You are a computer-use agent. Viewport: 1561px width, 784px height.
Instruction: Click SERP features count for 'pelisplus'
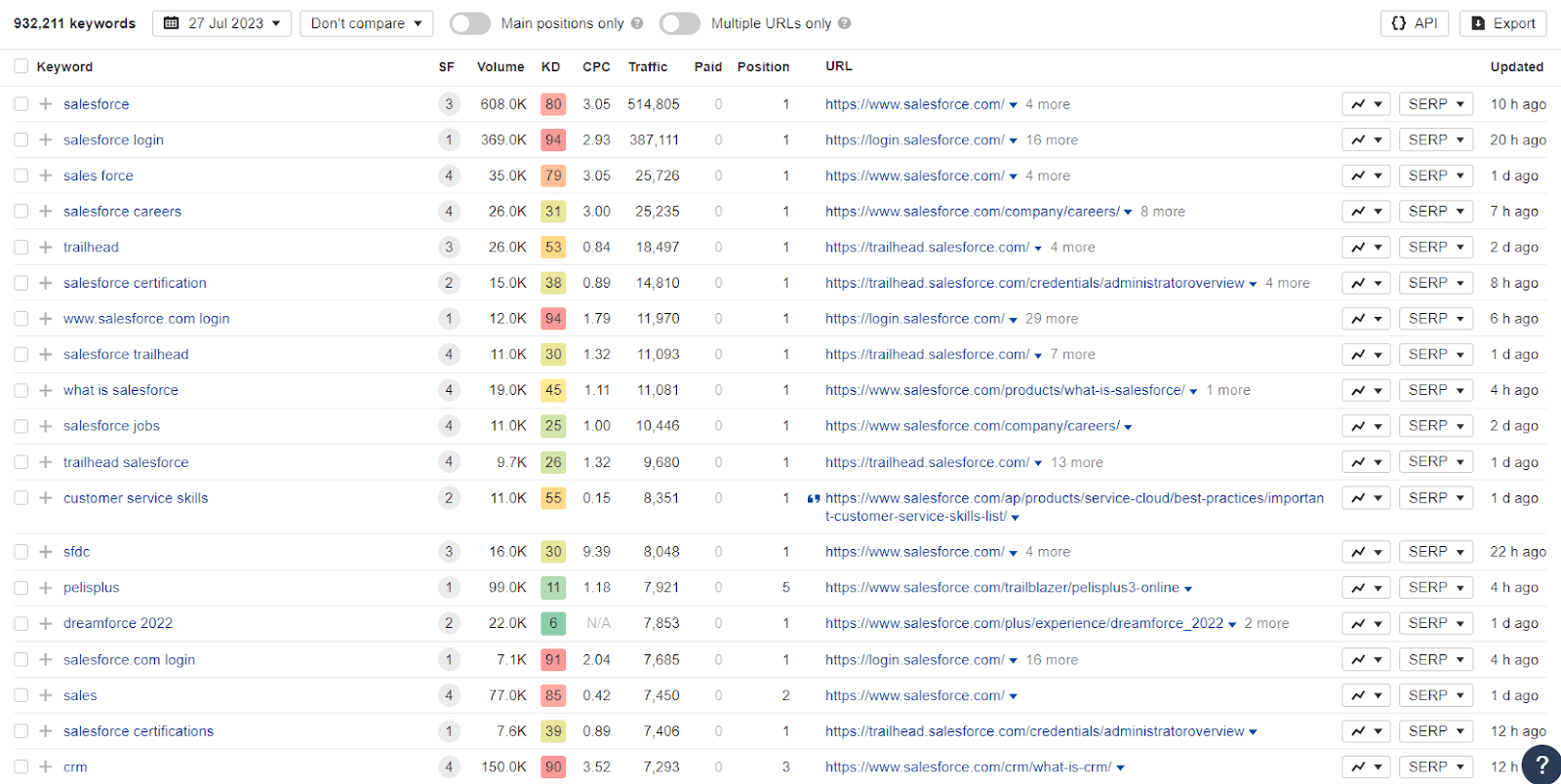coord(449,588)
